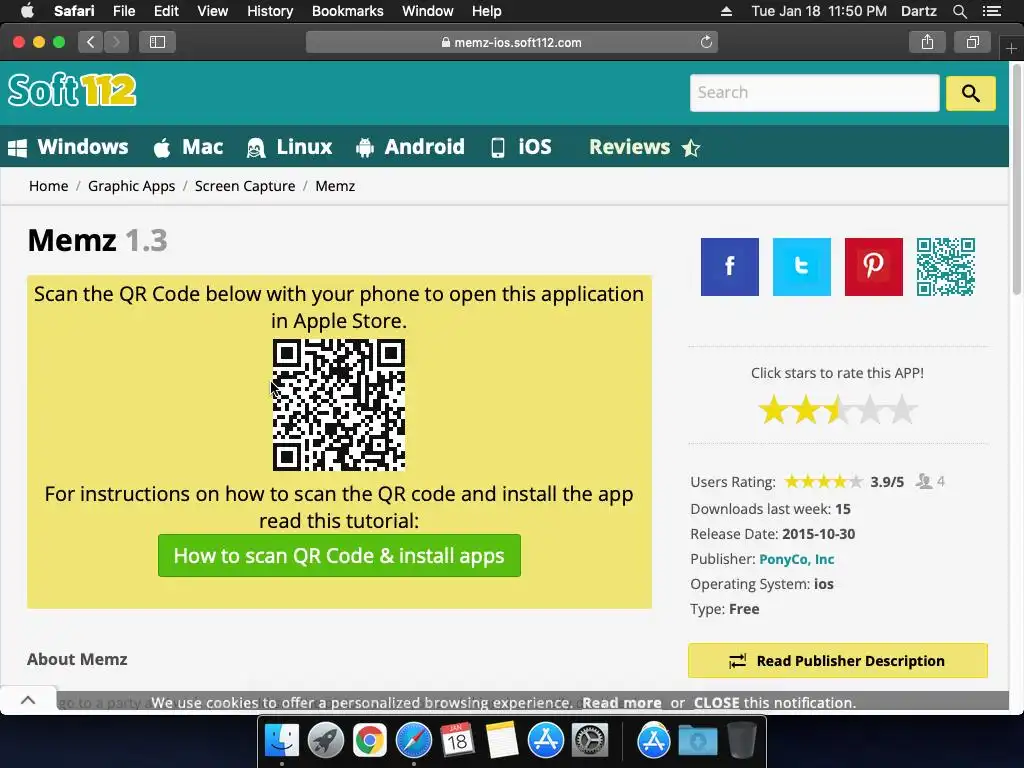1024x768 pixels.
Task: Go to the Windows software section
Action: [68, 147]
